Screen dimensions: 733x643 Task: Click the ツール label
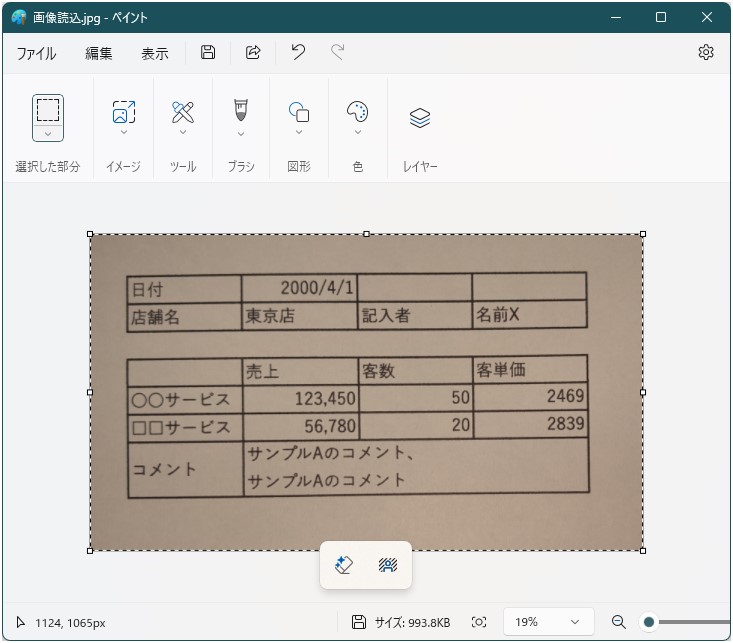(x=183, y=166)
